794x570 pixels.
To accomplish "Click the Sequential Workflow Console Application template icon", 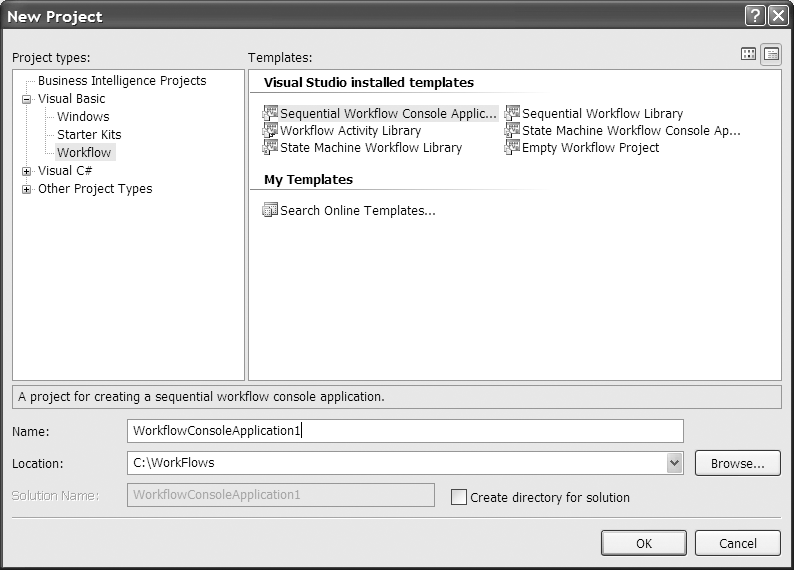I will (x=270, y=113).
